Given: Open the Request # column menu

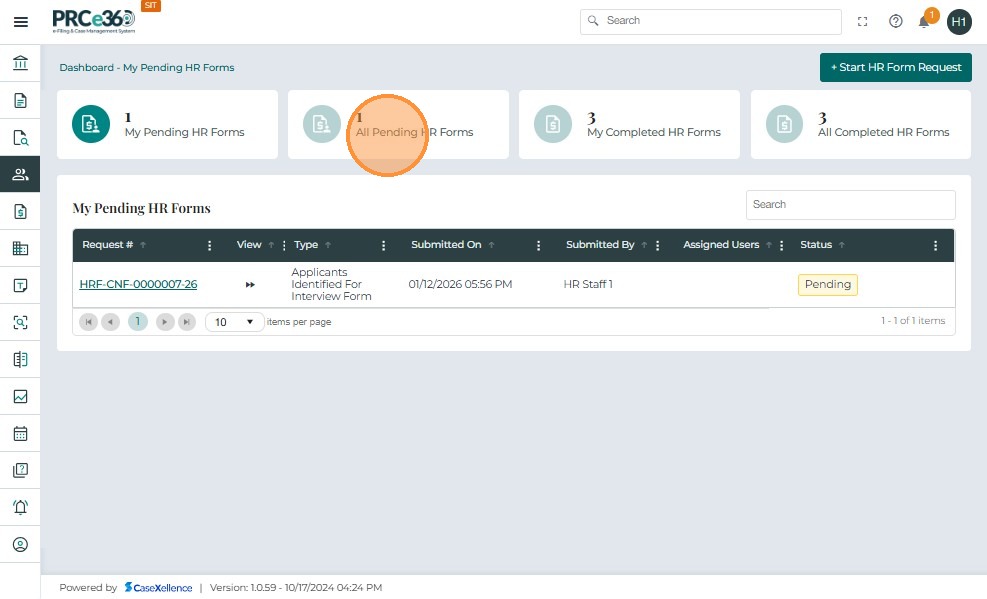Looking at the screenshot, I should click(210, 245).
